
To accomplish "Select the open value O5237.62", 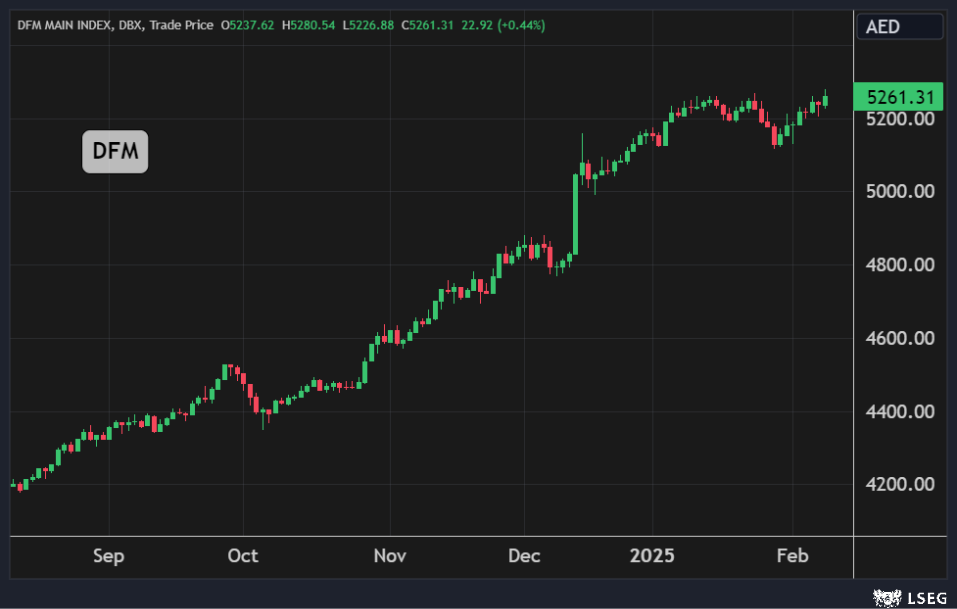I will click(x=247, y=26).
